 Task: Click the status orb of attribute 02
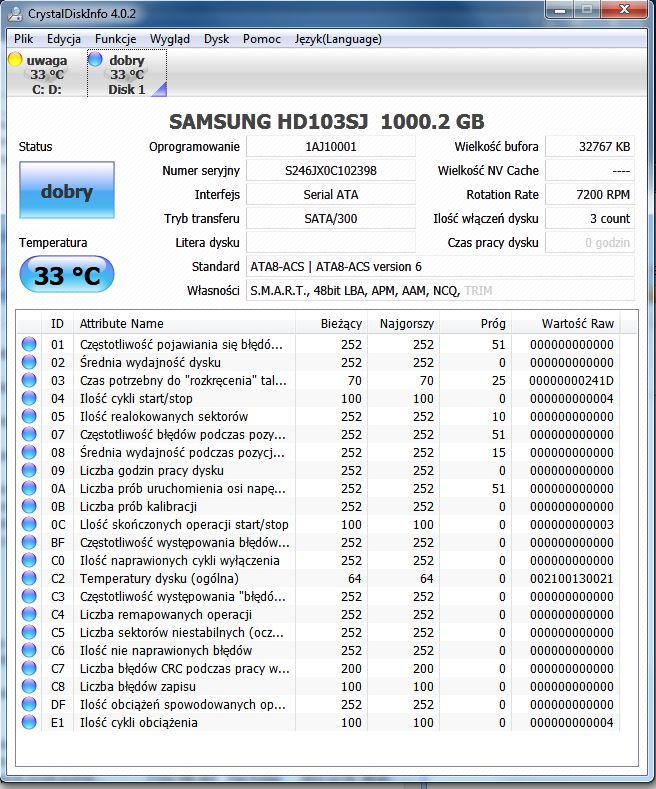29,362
